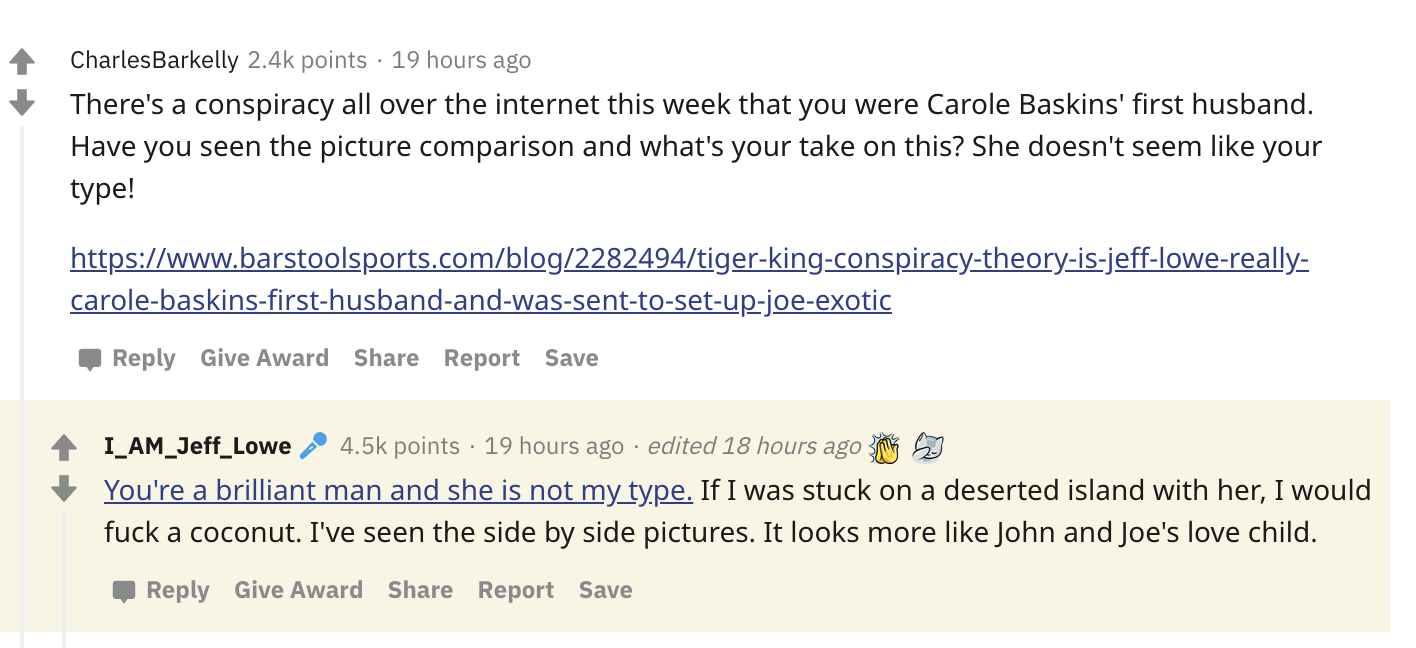The image size is (1416, 648).
Task: Report CharlesBarkelly's comment
Action: point(482,358)
